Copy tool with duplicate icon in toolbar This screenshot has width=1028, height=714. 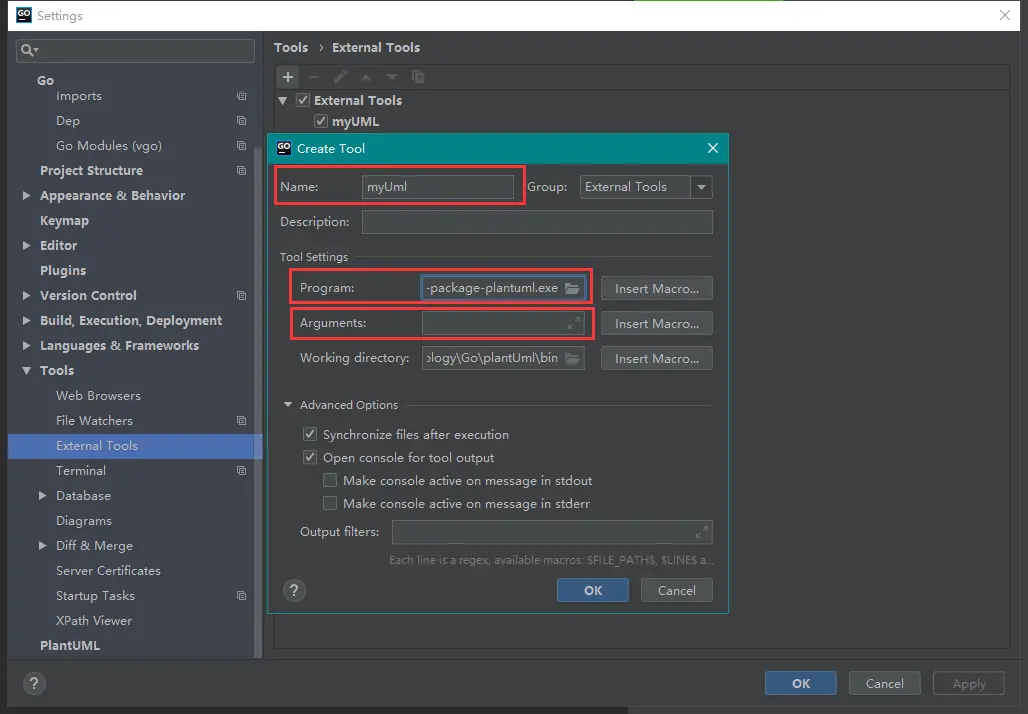pos(418,77)
